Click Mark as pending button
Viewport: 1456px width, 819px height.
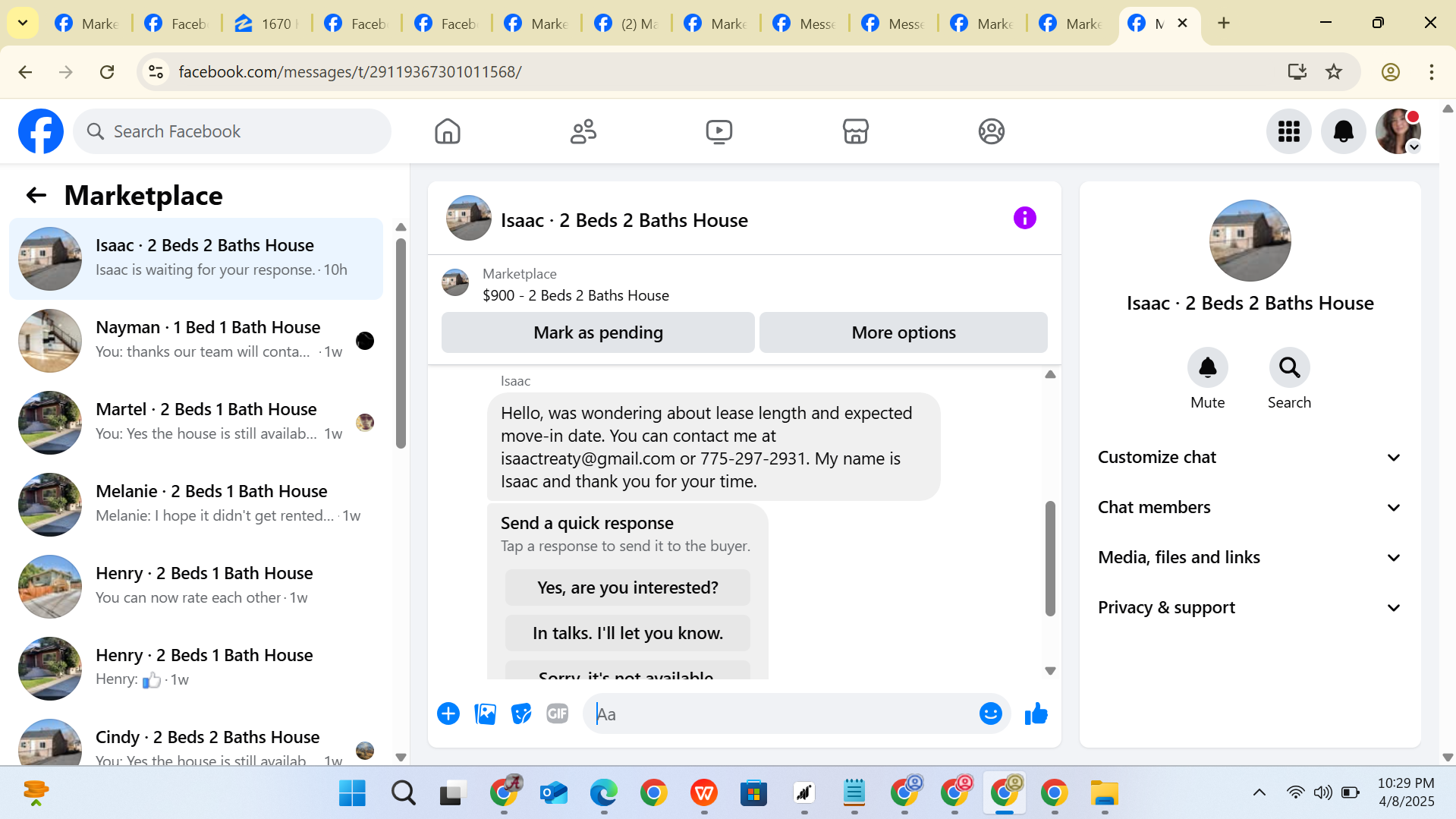click(598, 332)
